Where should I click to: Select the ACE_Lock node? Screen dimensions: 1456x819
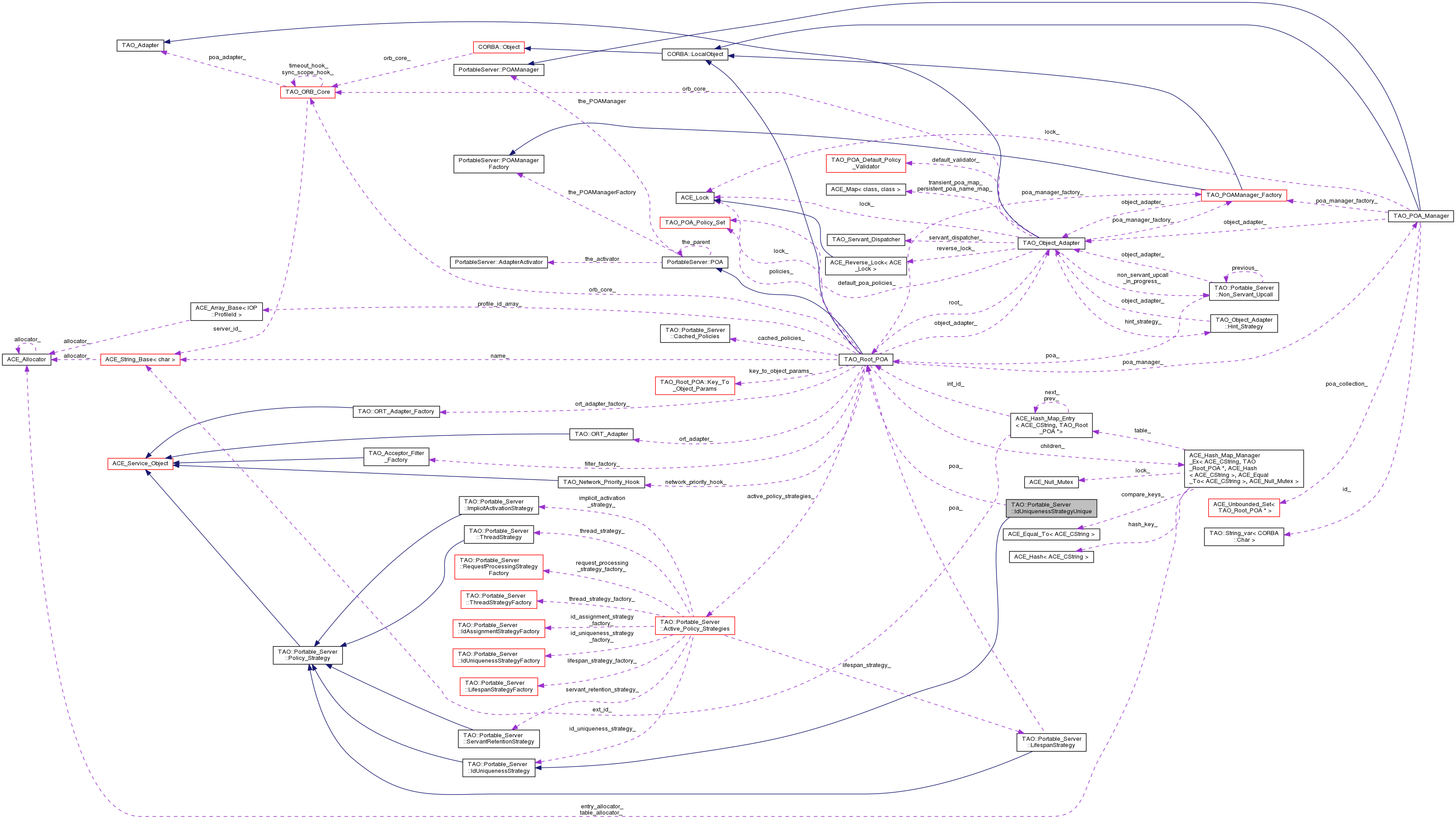click(x=695, y=198)
